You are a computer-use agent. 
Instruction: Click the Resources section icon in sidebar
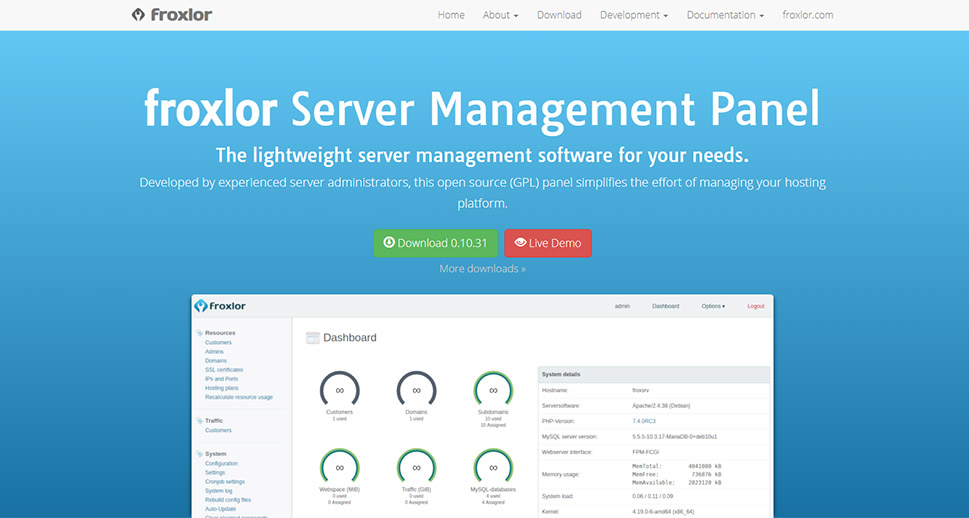click(199, 333)
